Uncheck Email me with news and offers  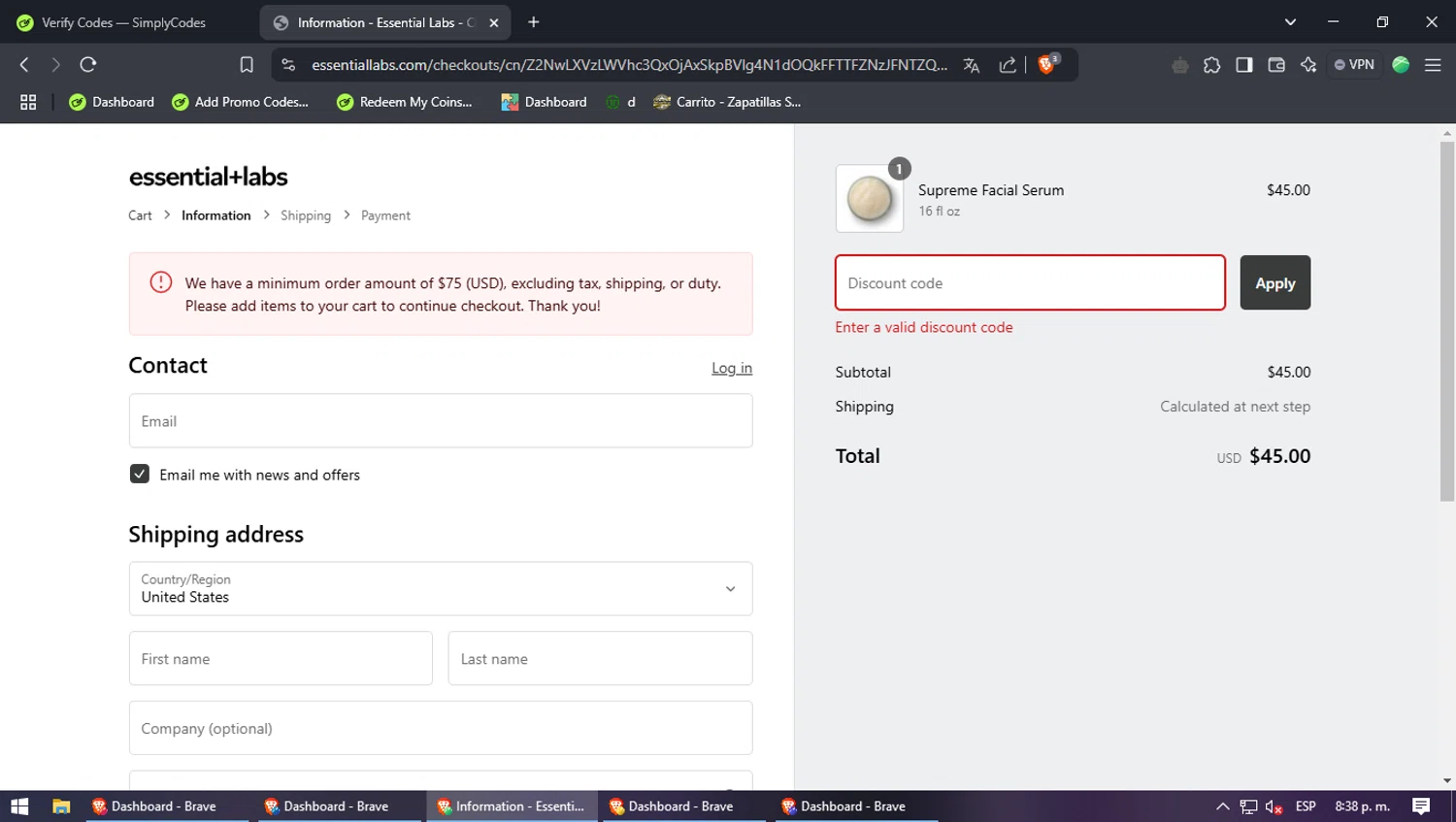[x=139, y=474]
